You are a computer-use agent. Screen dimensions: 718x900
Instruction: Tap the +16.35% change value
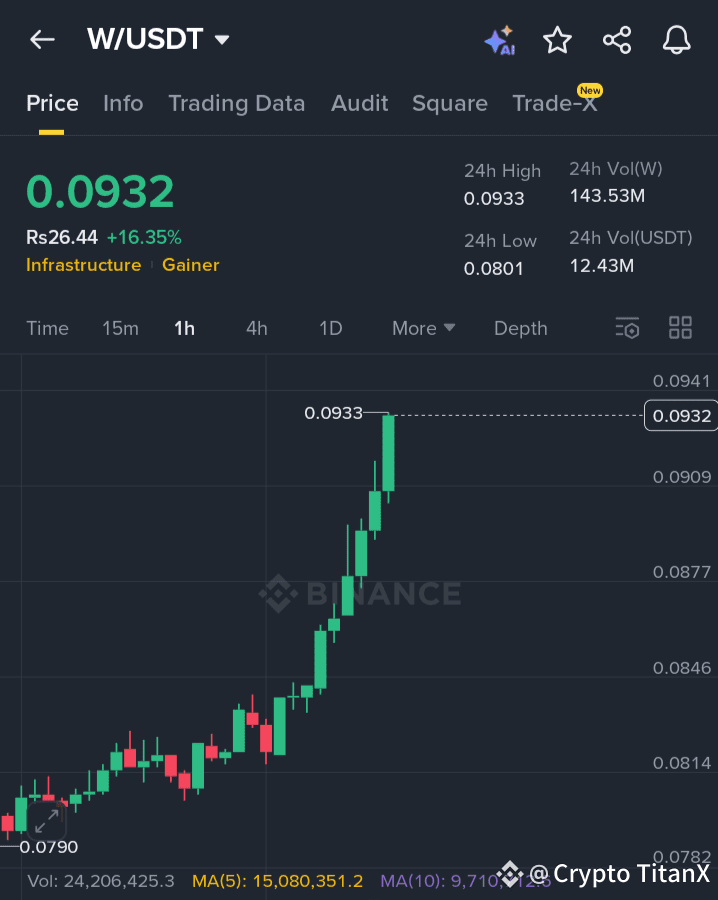(144, 237)
